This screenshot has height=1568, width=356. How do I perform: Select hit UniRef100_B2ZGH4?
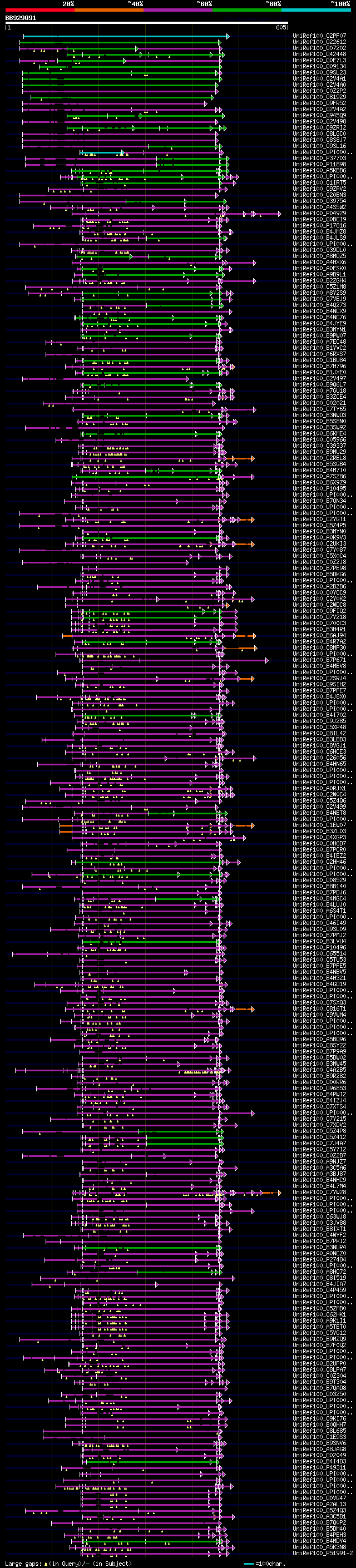pos(319,280)
